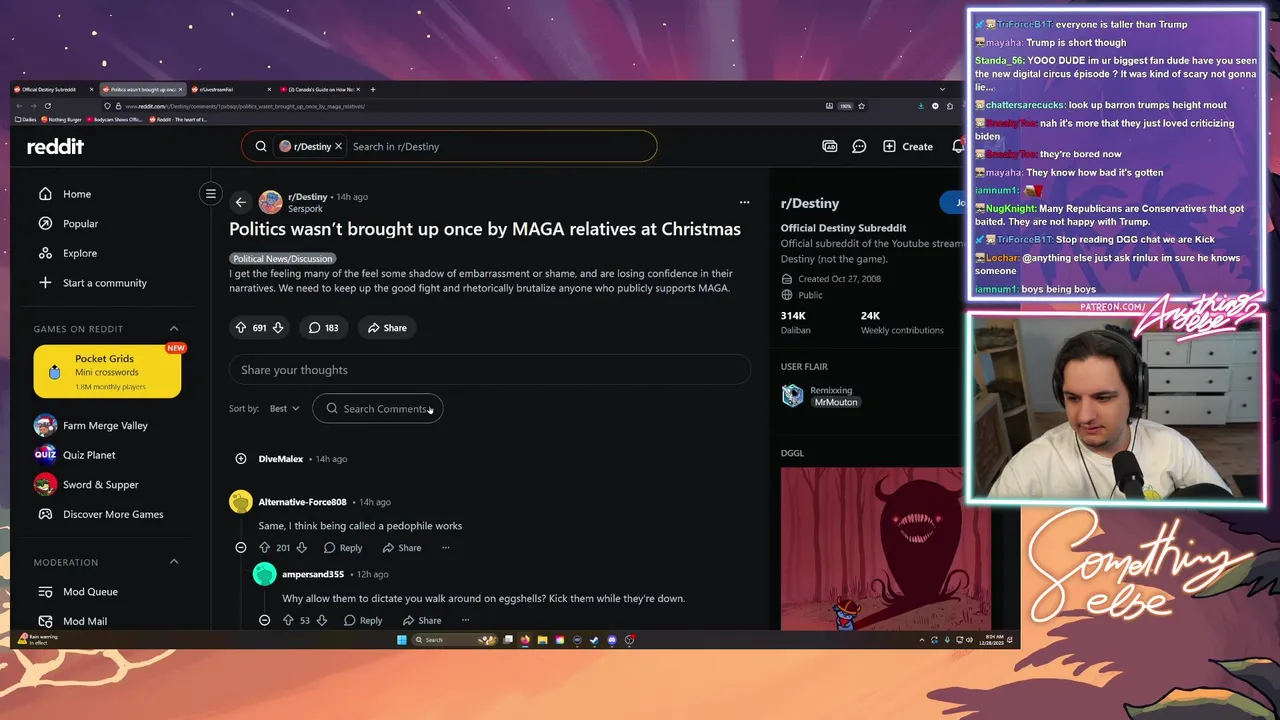Open the Pocket Grids game card
Screen dimensions: 1280x720
point(107,372)
